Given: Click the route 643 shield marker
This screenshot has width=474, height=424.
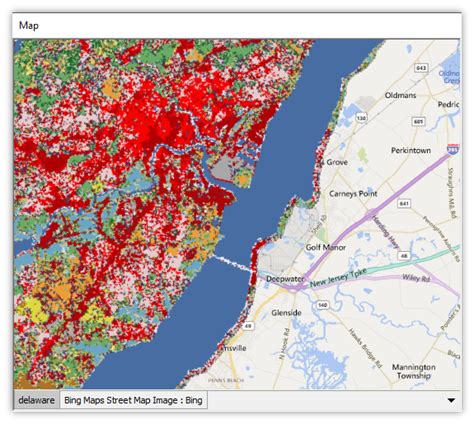Looking at the screenshot, I should coord(421,68).
